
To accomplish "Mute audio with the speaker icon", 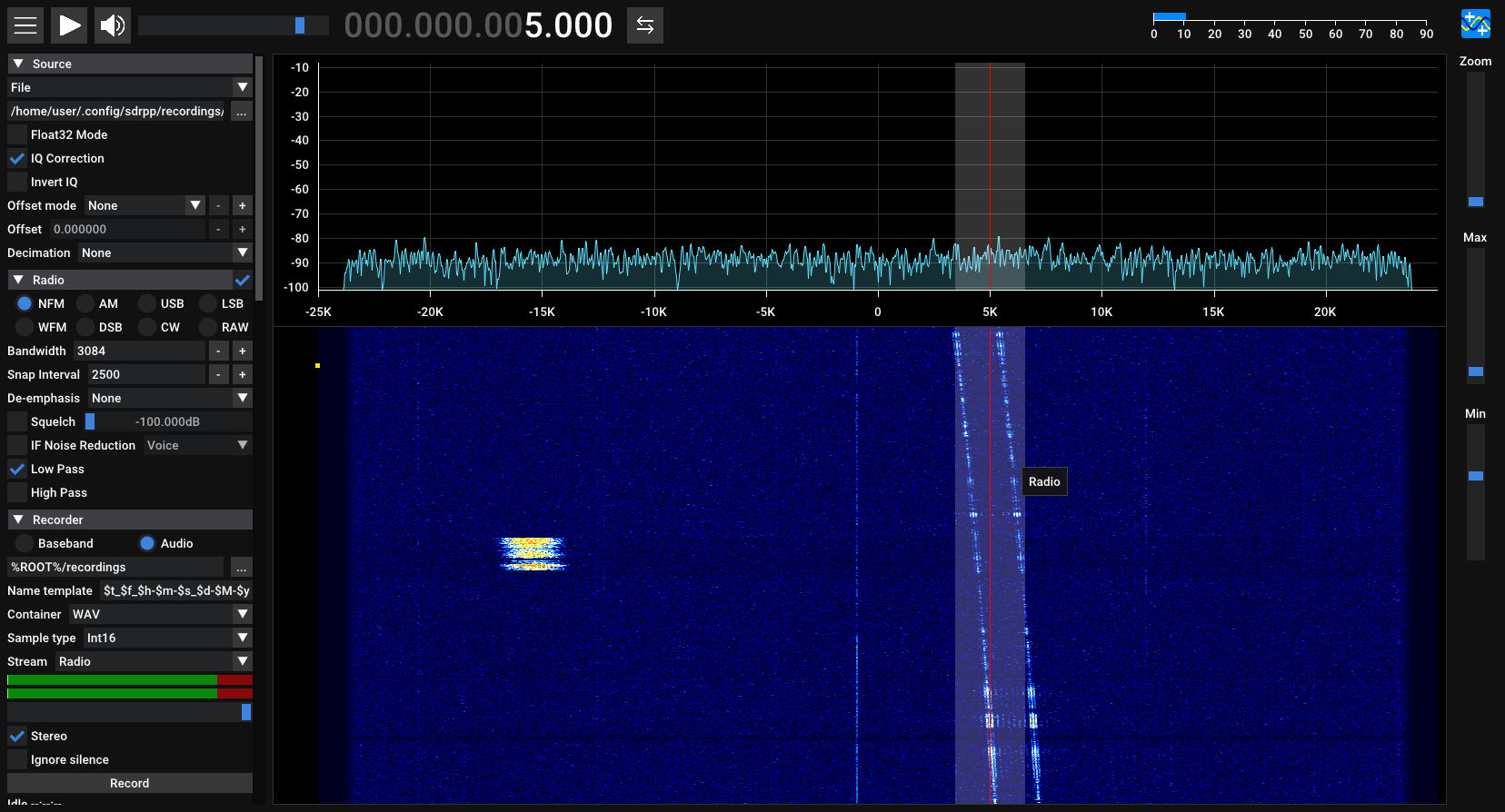I will click(x=113, y=25).
